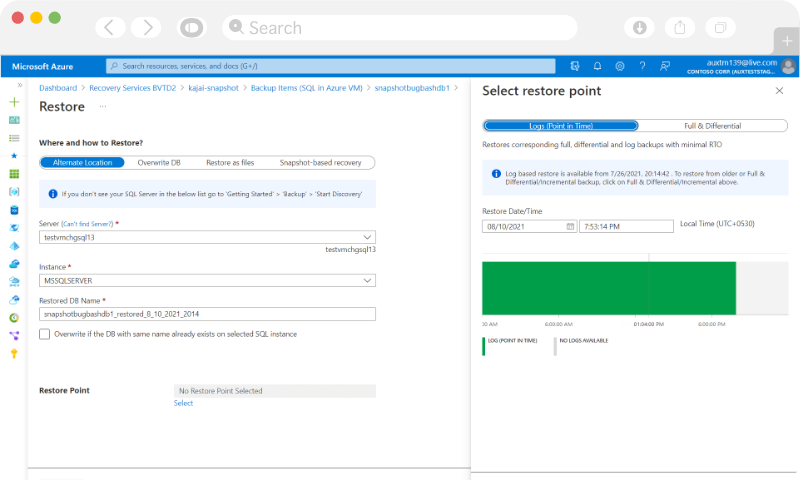Switch to Full & Differential tab
The width and height of the screenshot is (800, 480).
pos(712,126)
